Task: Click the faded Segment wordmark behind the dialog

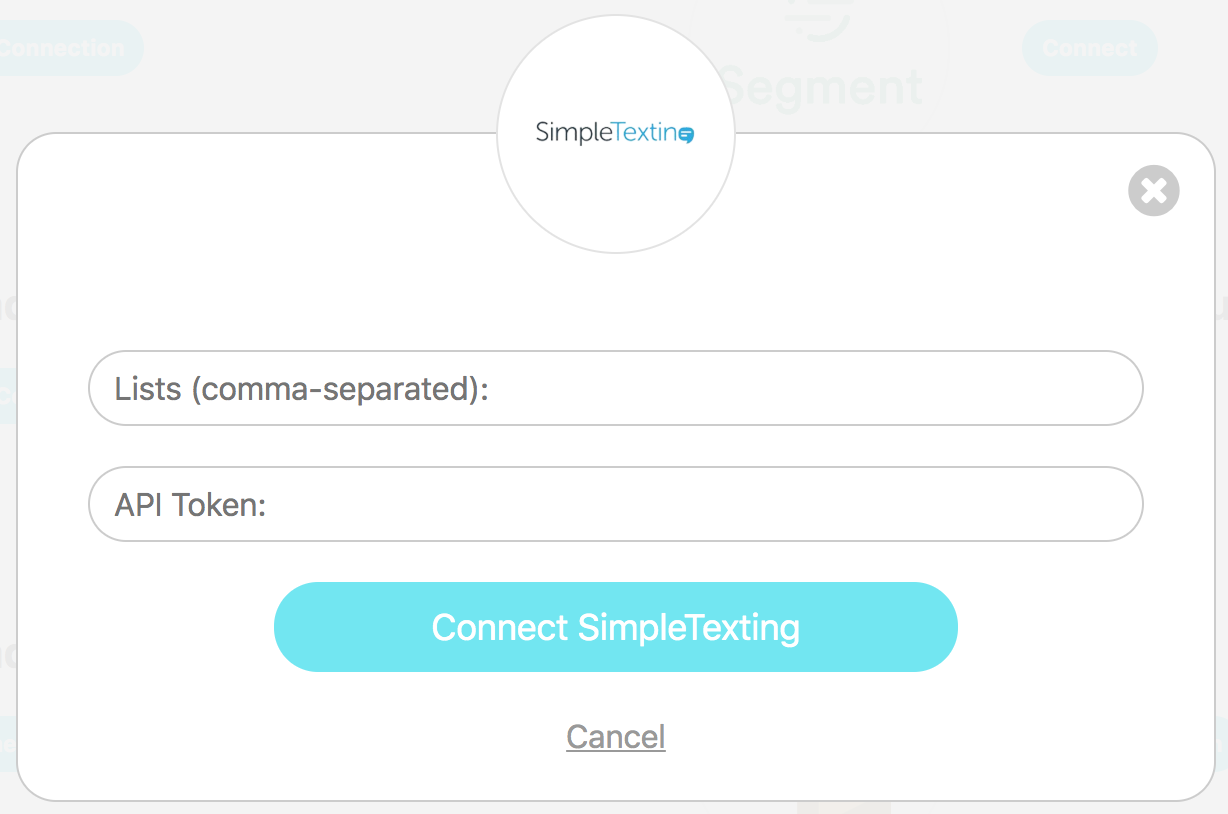Action: pyautogui.click(x=820, y=87)
